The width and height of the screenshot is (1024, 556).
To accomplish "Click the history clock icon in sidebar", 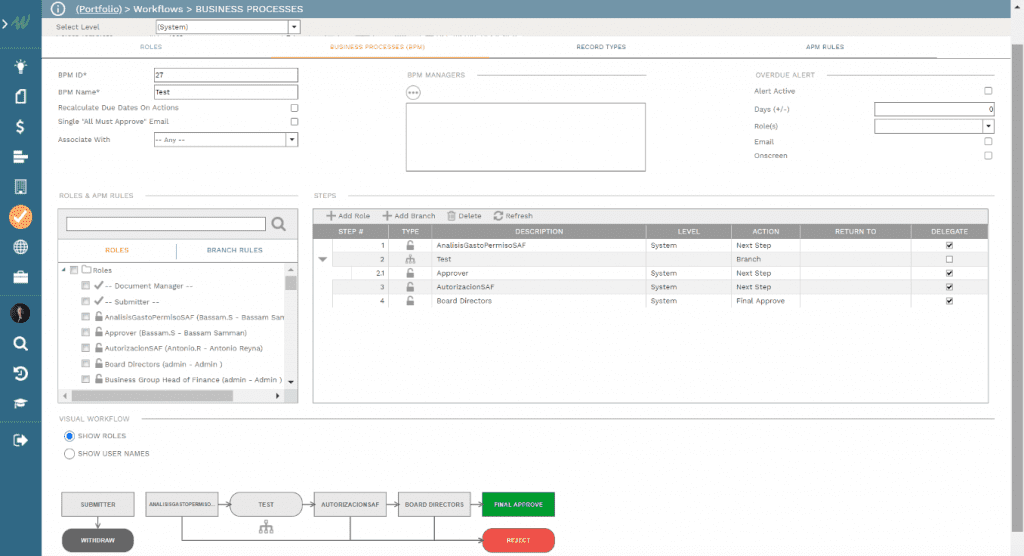I will [x=20, y=373].
